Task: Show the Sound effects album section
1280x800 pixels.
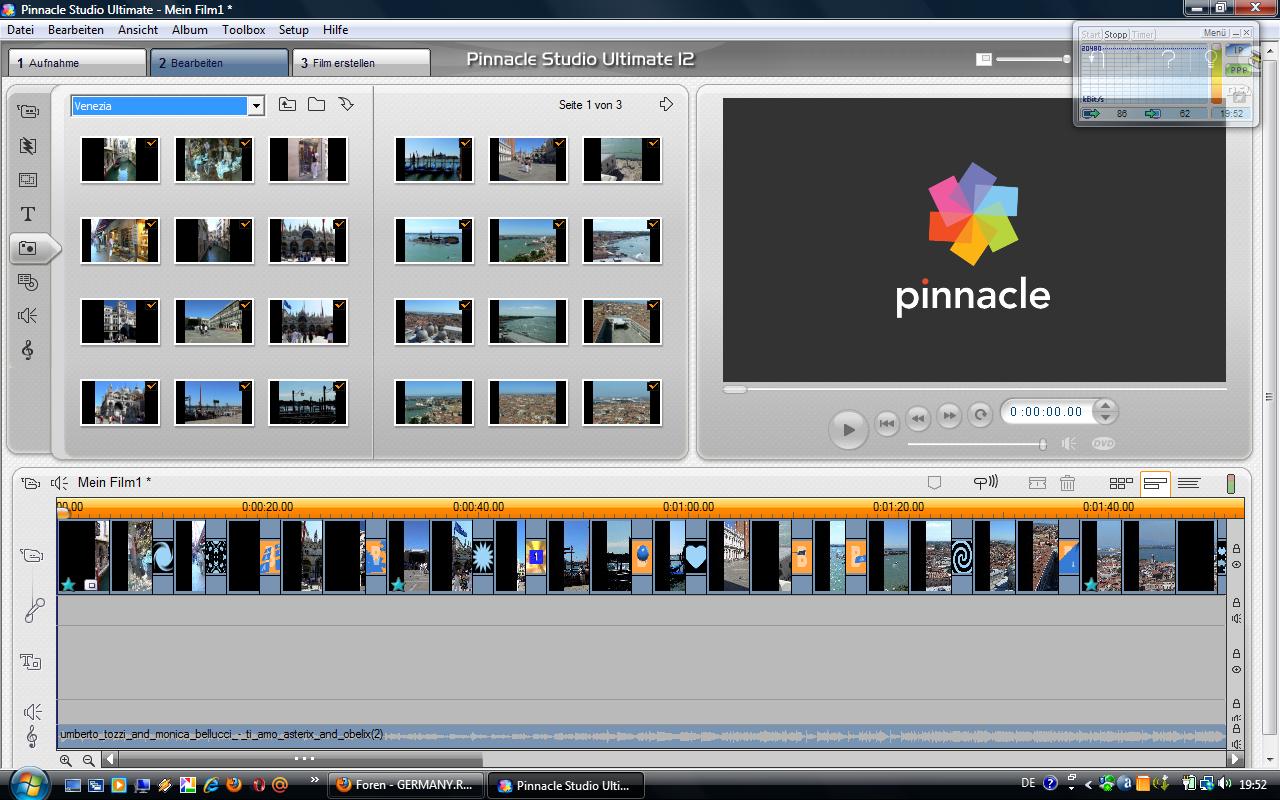Action: tap(28, 316)
